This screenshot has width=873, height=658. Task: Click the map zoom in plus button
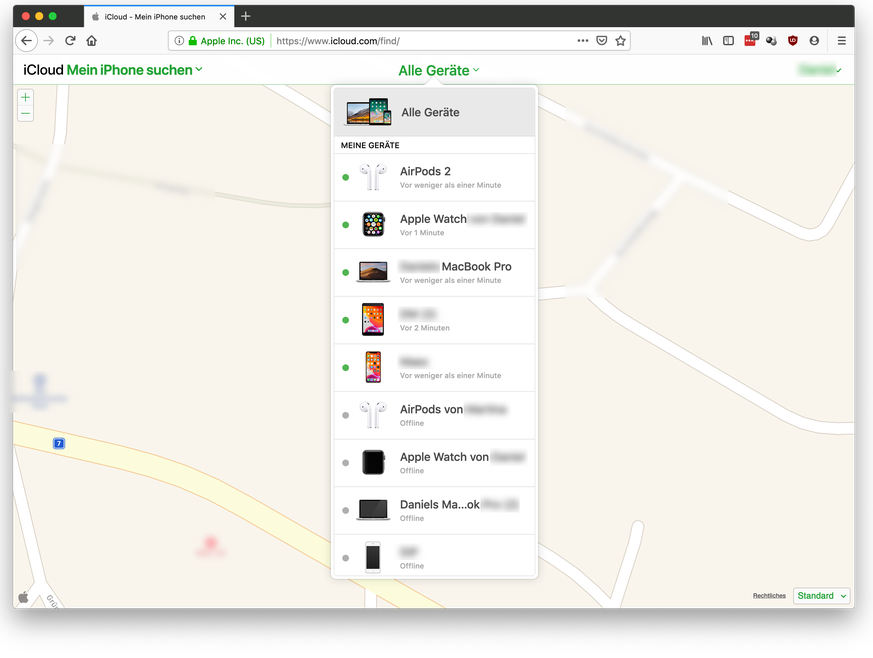[26, 98]
